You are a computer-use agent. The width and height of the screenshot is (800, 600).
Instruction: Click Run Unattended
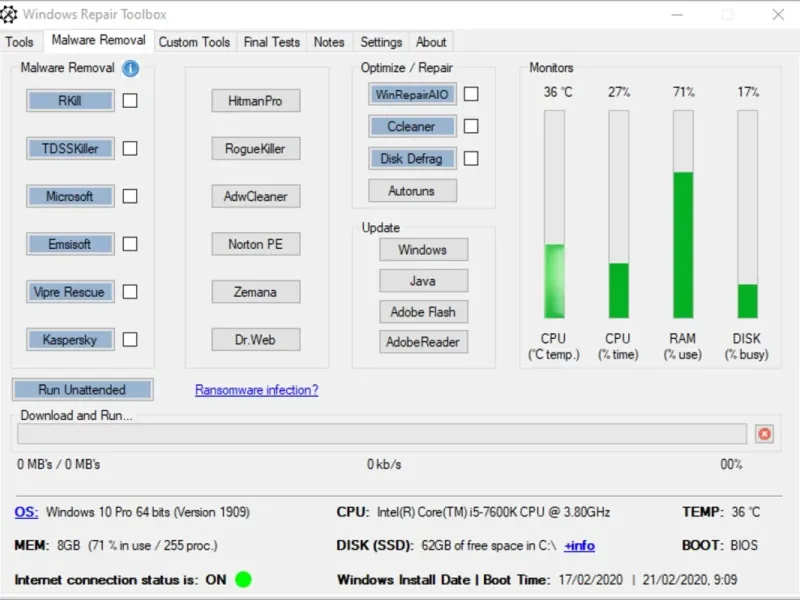point(82,390)
